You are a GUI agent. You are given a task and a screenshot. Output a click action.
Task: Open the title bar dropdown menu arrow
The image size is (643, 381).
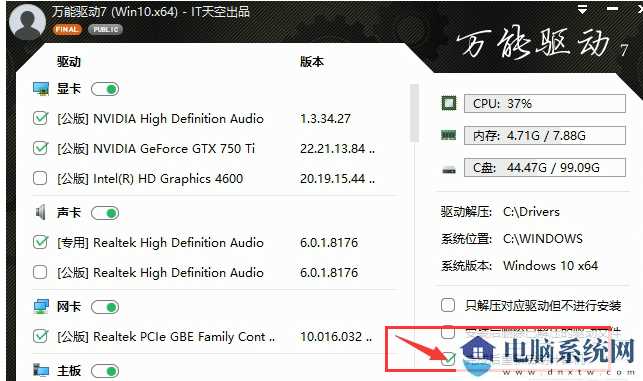[582, 9]
